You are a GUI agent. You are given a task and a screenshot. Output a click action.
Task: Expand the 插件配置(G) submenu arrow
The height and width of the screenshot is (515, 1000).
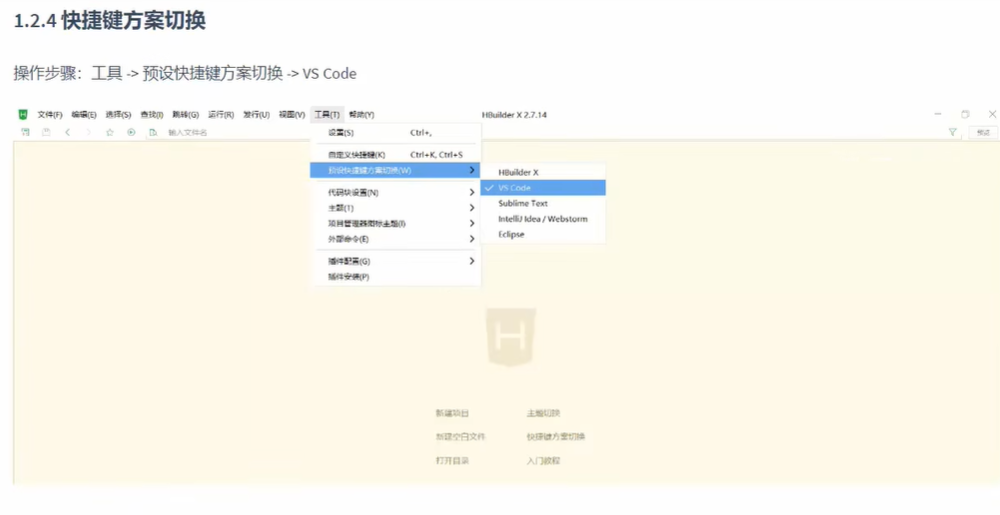coord(471,261)
